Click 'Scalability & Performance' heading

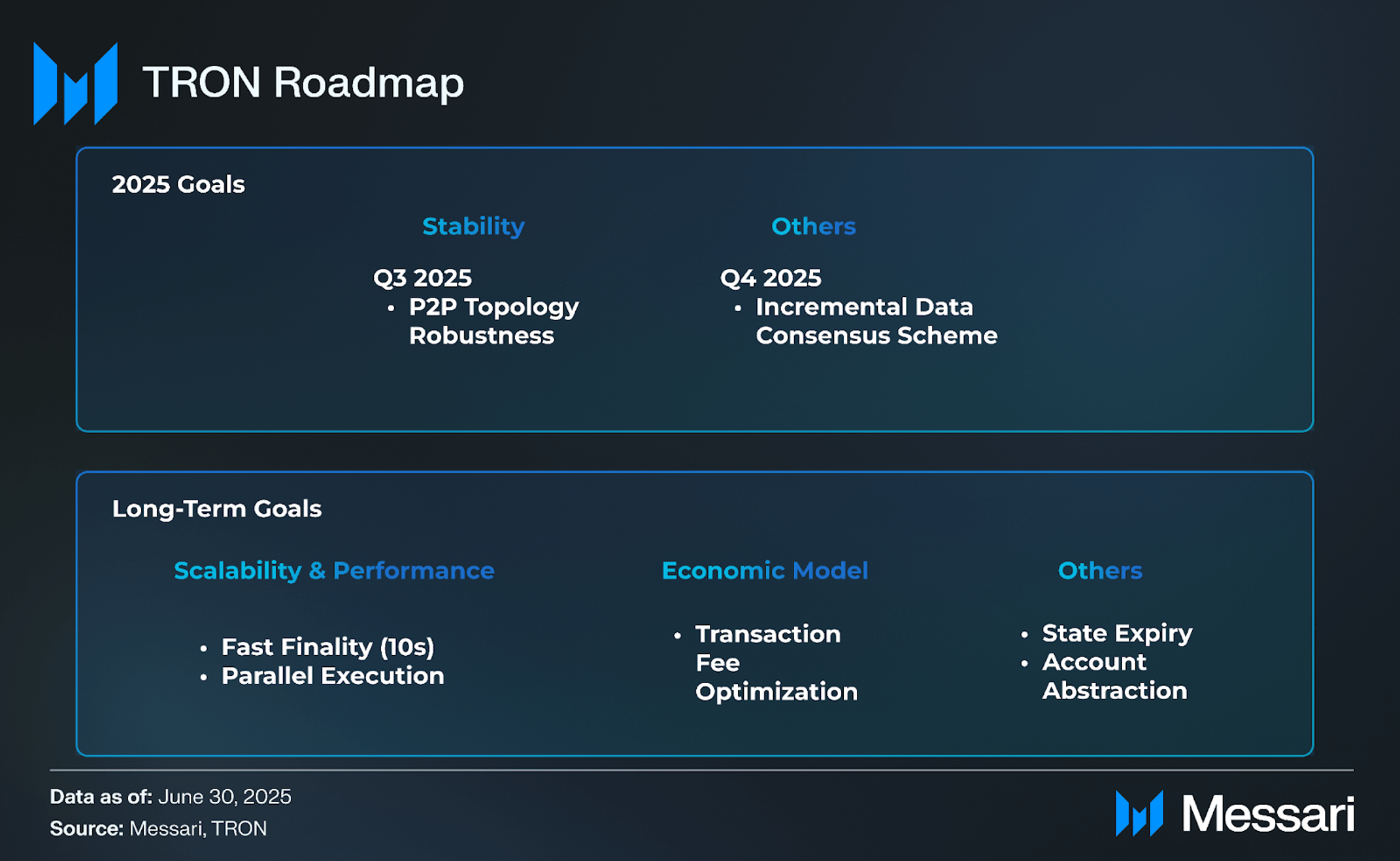334,571
